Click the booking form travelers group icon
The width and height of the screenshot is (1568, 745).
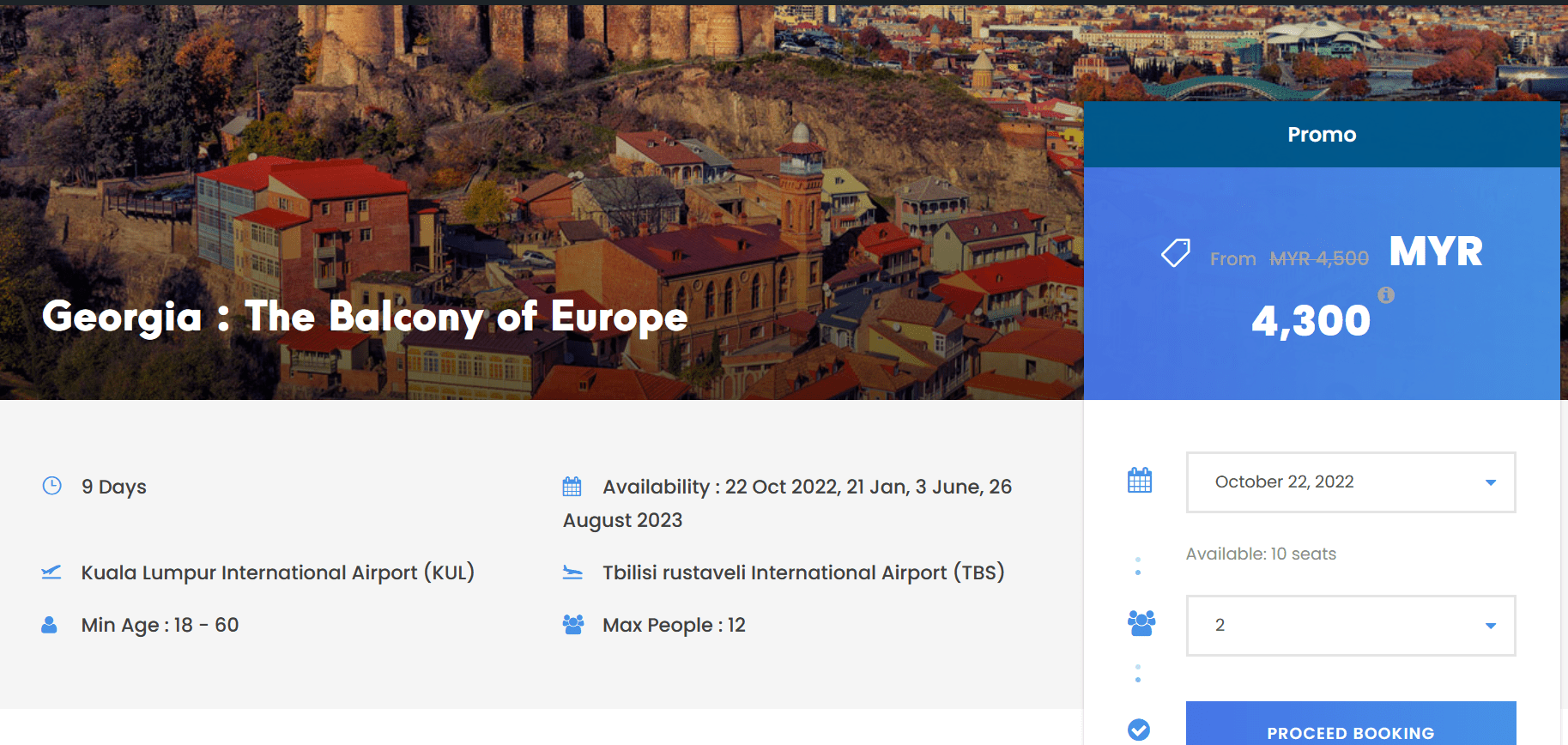pyautogui.click(x=1141, y=623)
